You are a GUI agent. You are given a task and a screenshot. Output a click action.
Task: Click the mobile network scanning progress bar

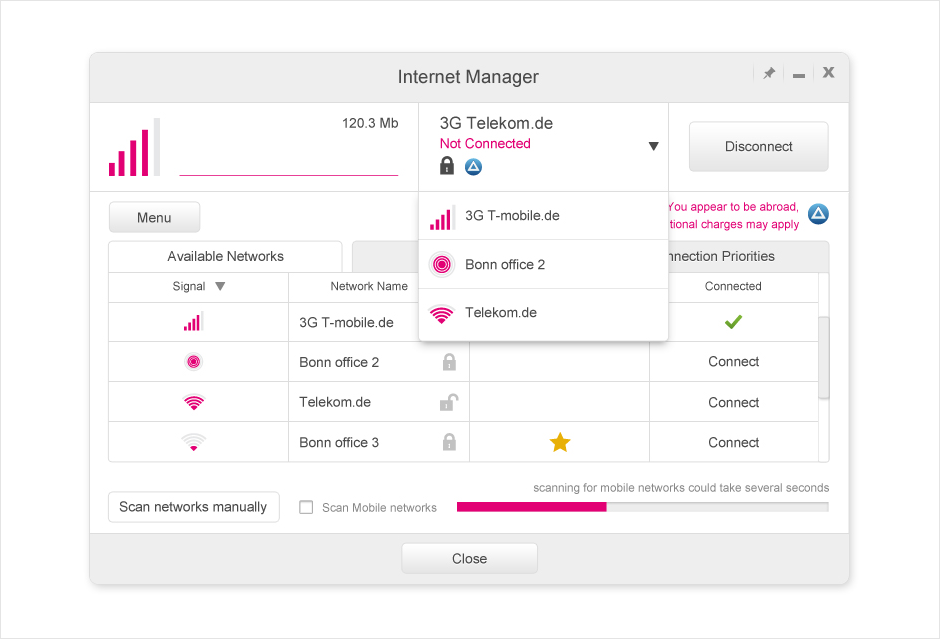click(x=643, y=507)
